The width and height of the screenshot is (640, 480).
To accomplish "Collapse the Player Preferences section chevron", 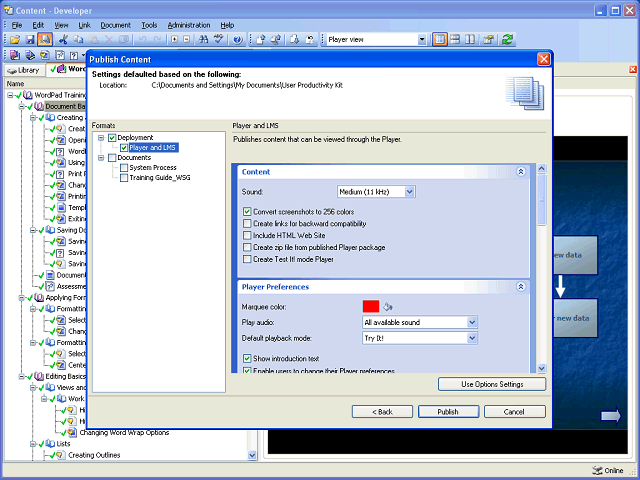I will tap(521, 287).
